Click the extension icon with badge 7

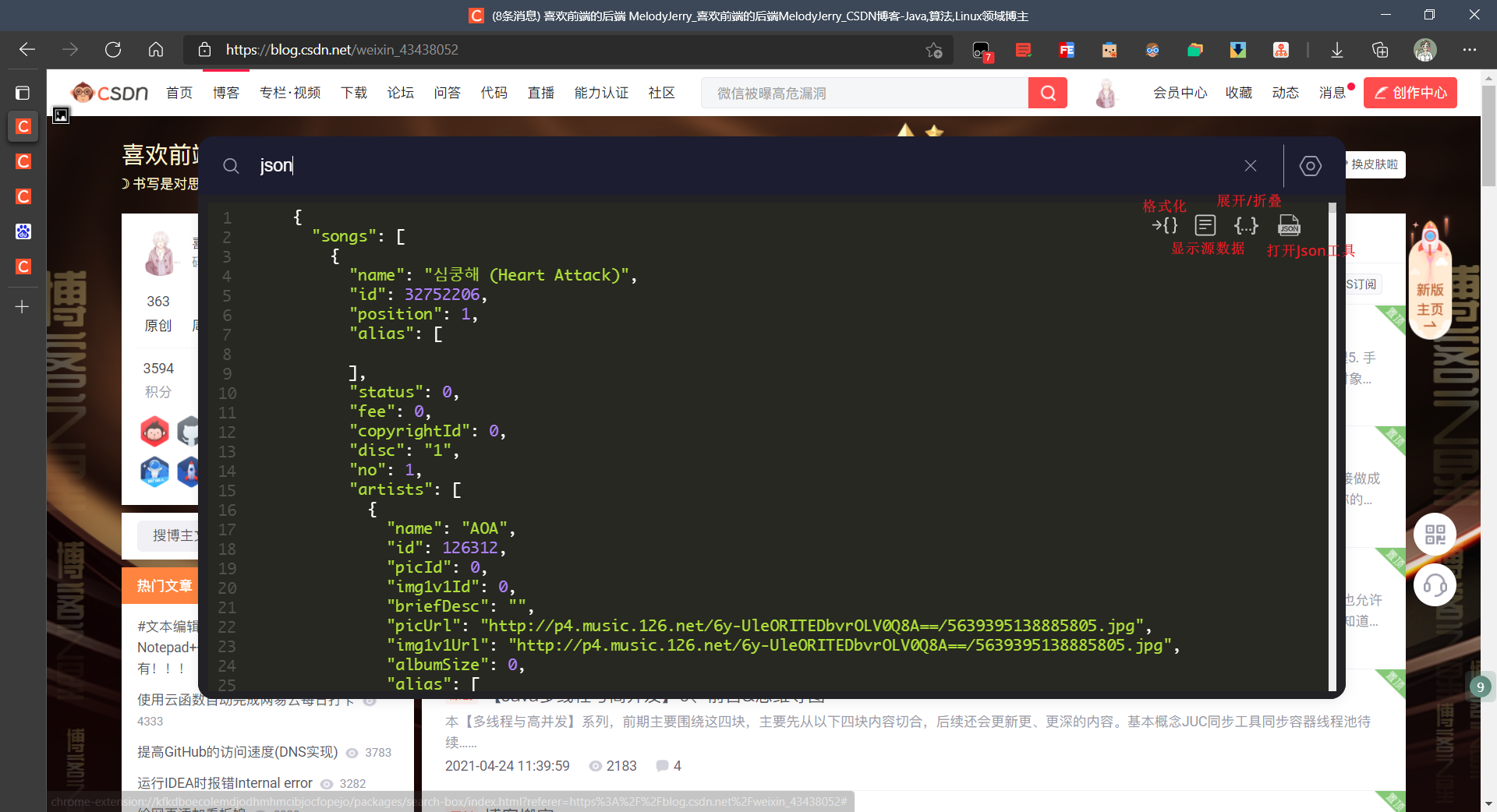tap(982, 51)
